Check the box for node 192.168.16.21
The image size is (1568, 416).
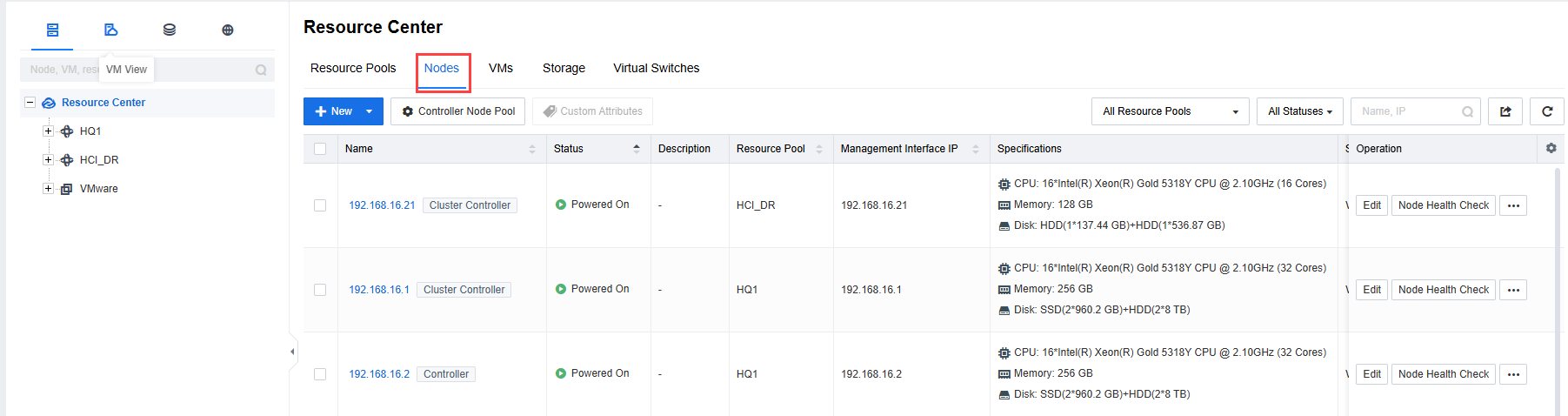(320, 205)
